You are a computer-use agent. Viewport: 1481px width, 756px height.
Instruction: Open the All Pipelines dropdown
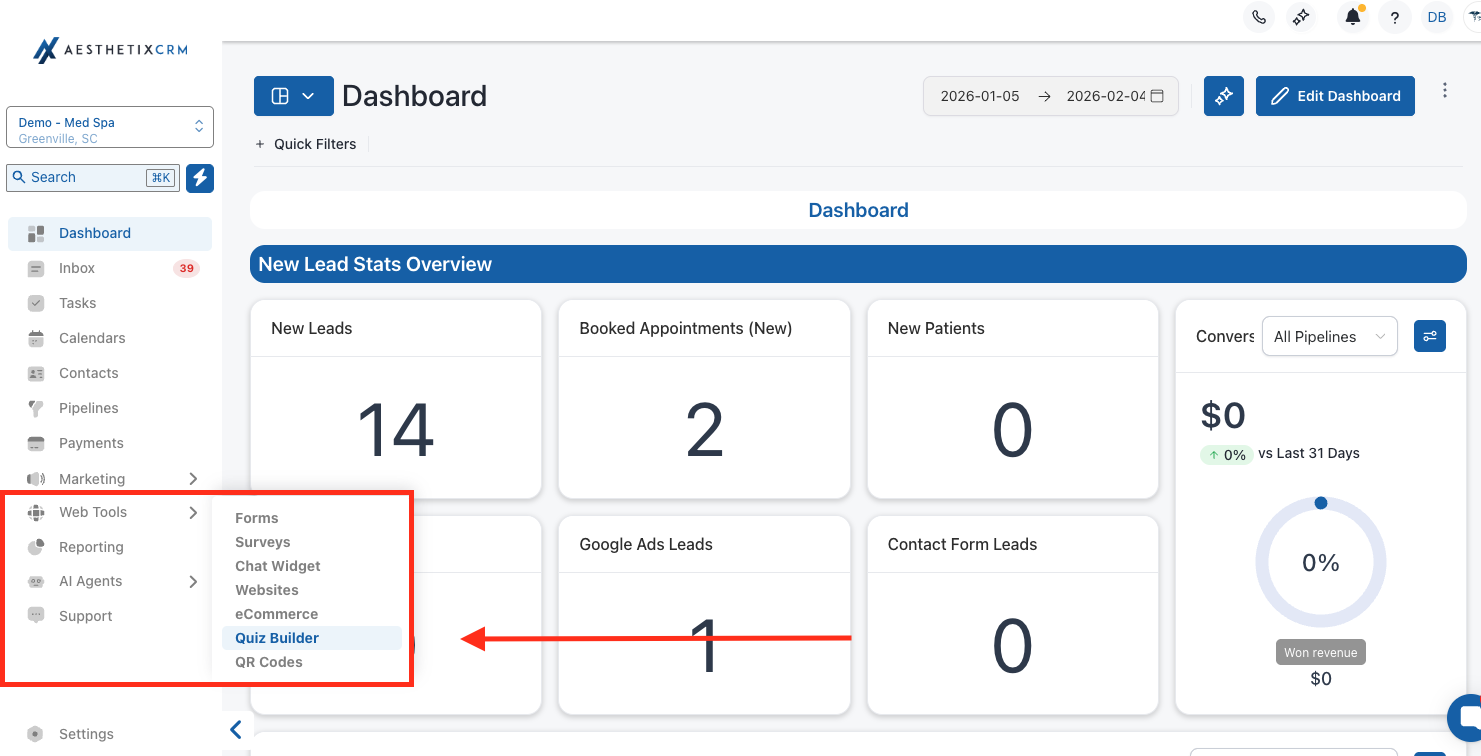(1330, 337)
